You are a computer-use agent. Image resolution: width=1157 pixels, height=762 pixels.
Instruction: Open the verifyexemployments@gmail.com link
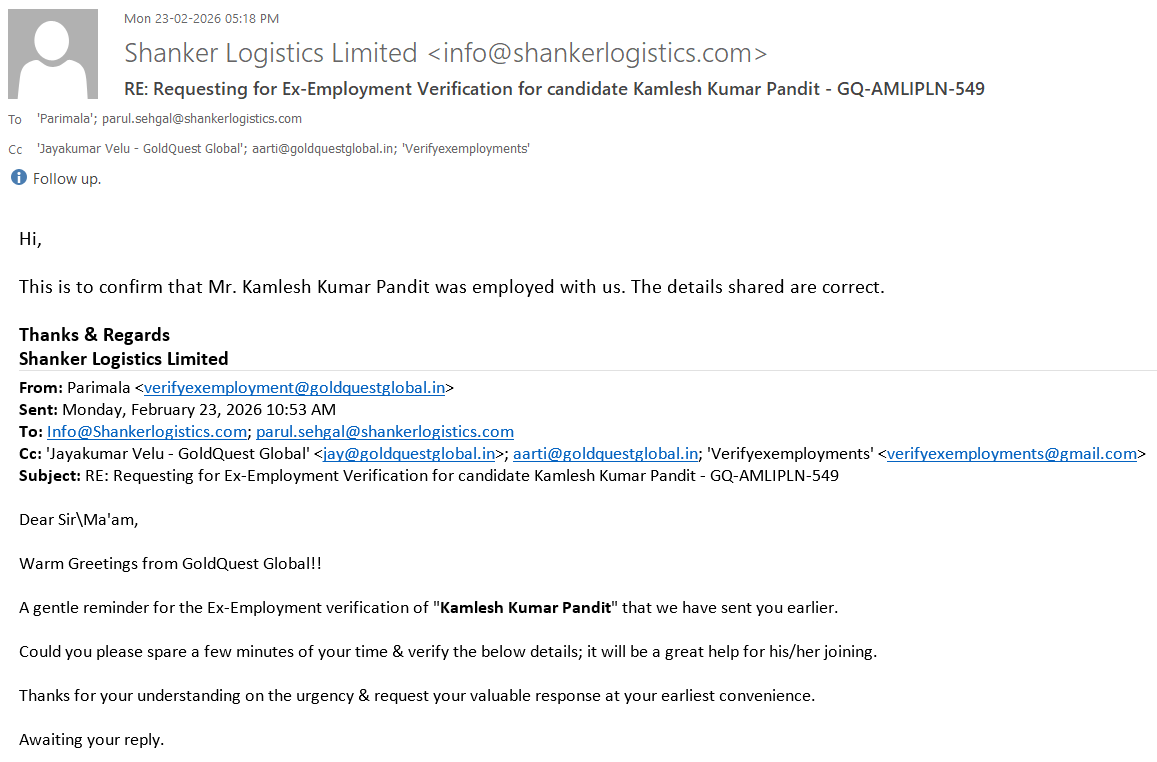click(1012, 454)
